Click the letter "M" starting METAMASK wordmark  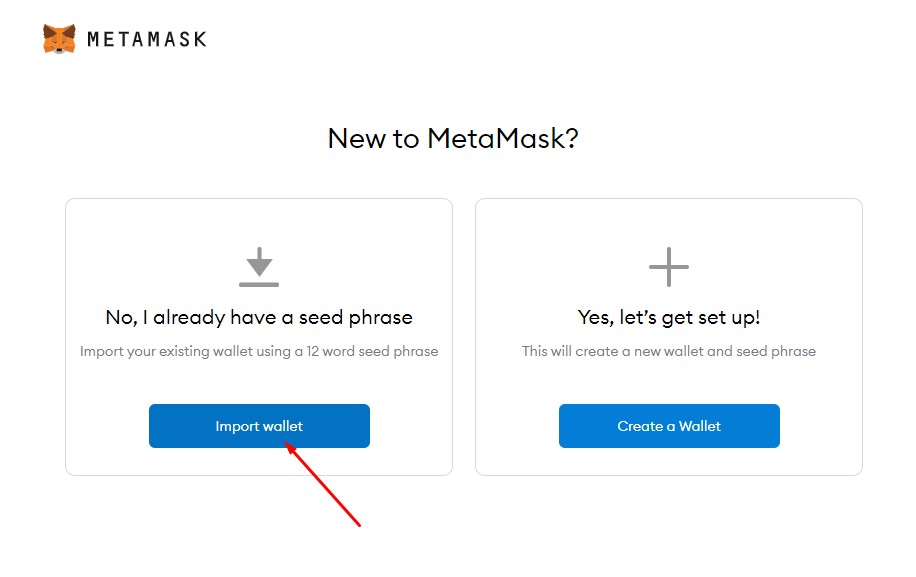(x=95, y=40)
